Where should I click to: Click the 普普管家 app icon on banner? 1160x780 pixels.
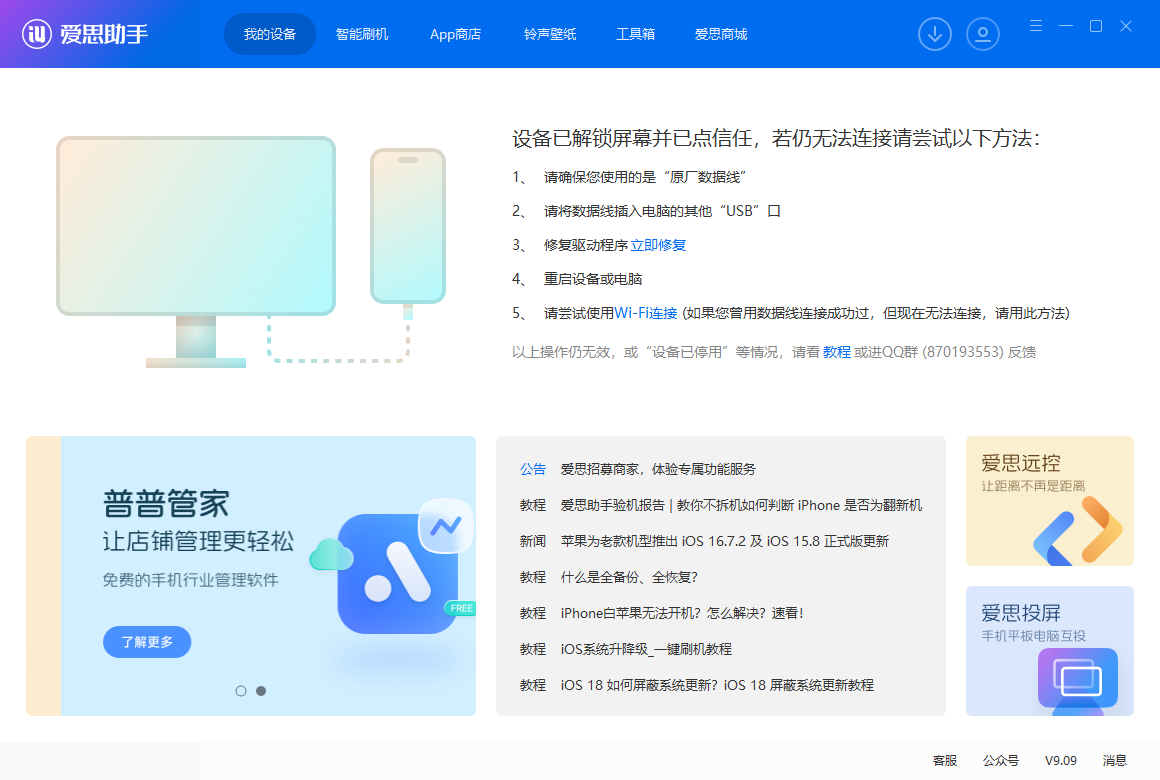pos(400,575)
